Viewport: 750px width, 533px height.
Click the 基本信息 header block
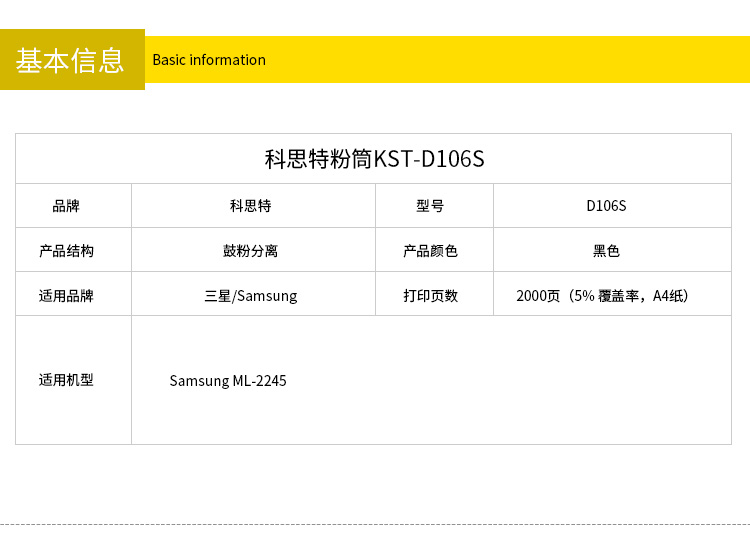pos(71,60)
